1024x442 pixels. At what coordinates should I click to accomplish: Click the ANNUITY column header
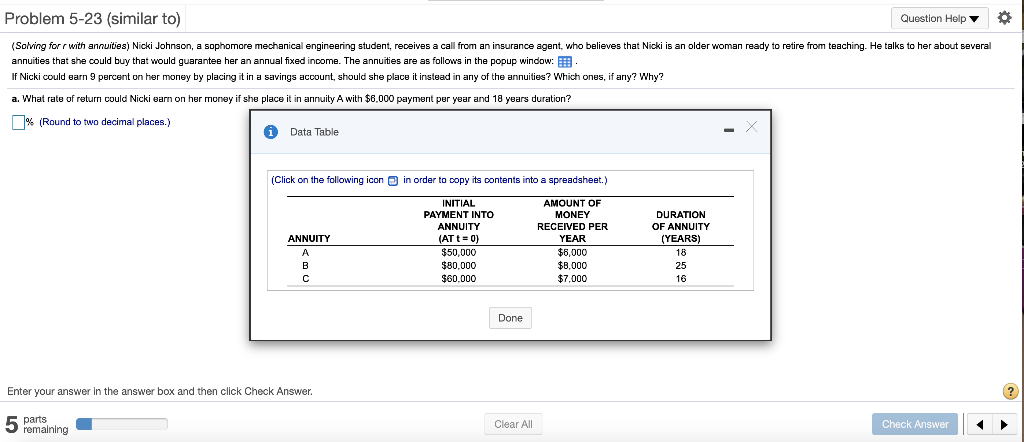308,239
